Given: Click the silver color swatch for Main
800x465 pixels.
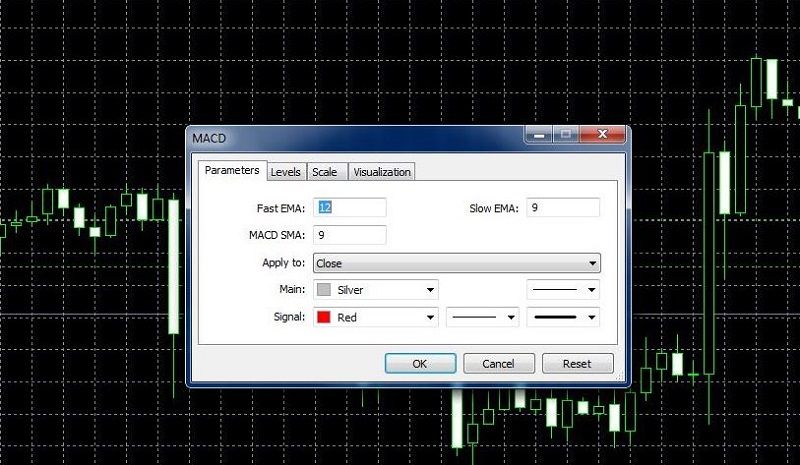Looking at the screenshot, I should tap(324, 290).
